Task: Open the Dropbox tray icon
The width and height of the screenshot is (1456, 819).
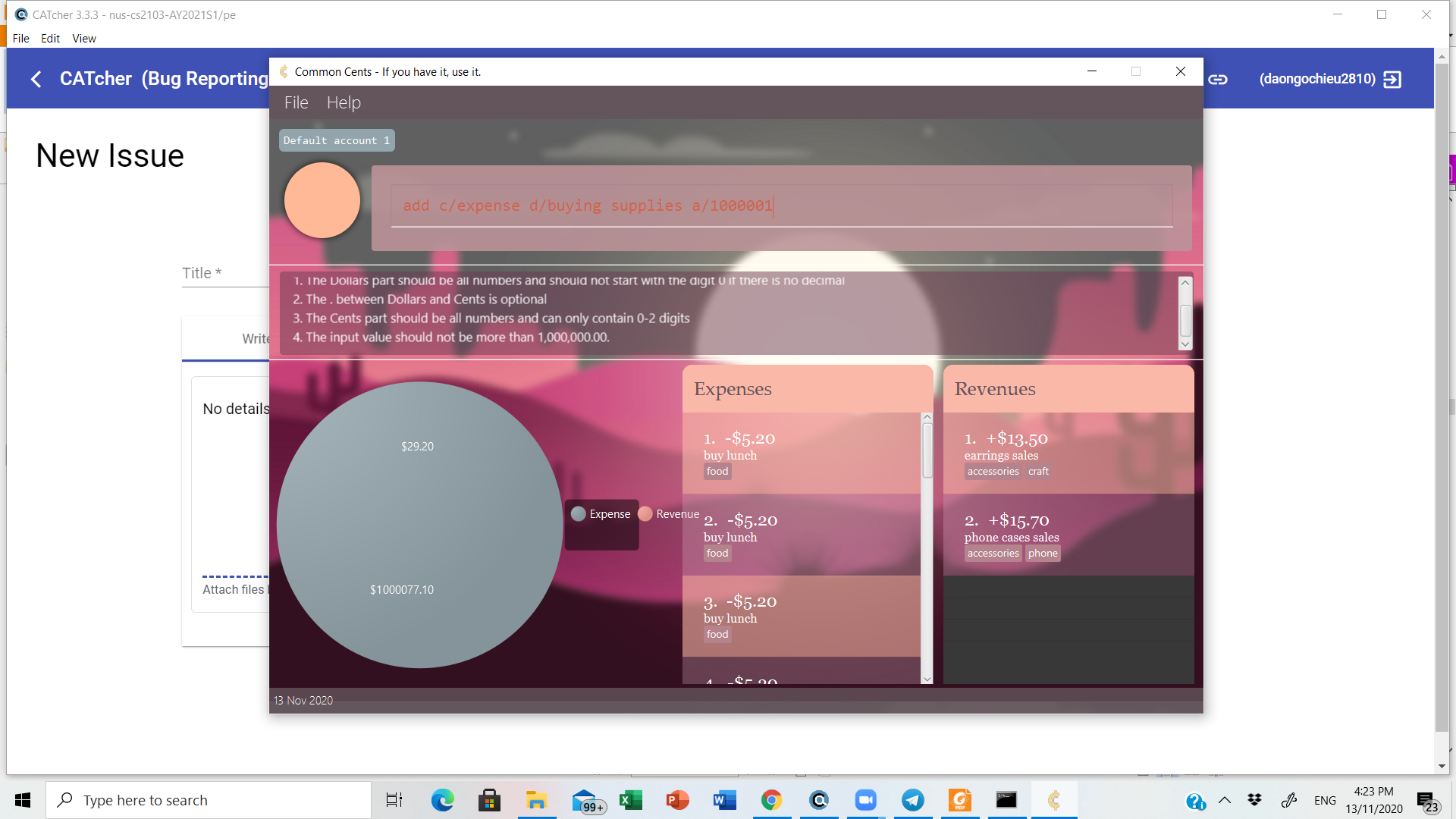Action: pyautogui.click(x=1254, y=800)
